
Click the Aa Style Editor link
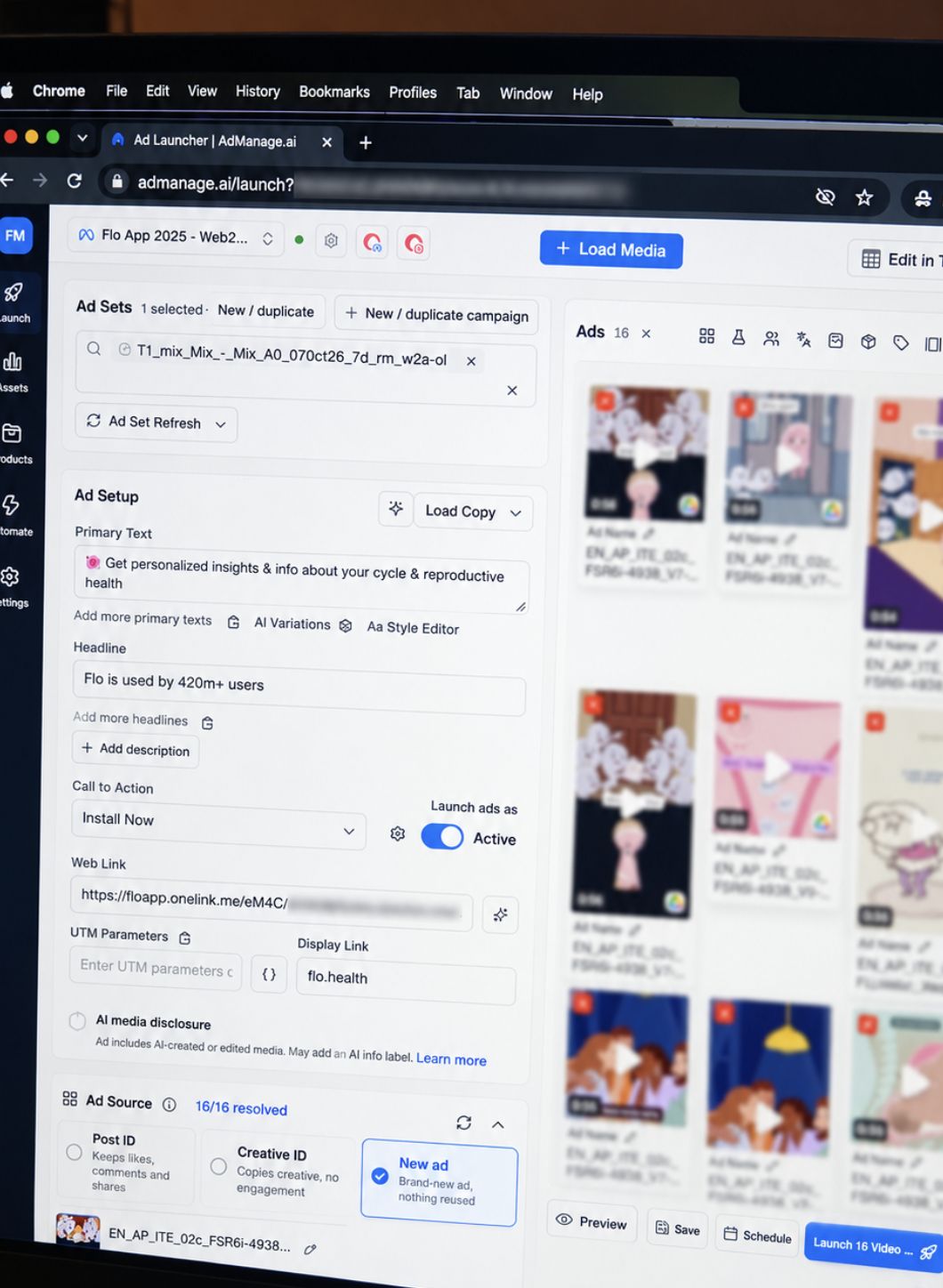(413, 628)
